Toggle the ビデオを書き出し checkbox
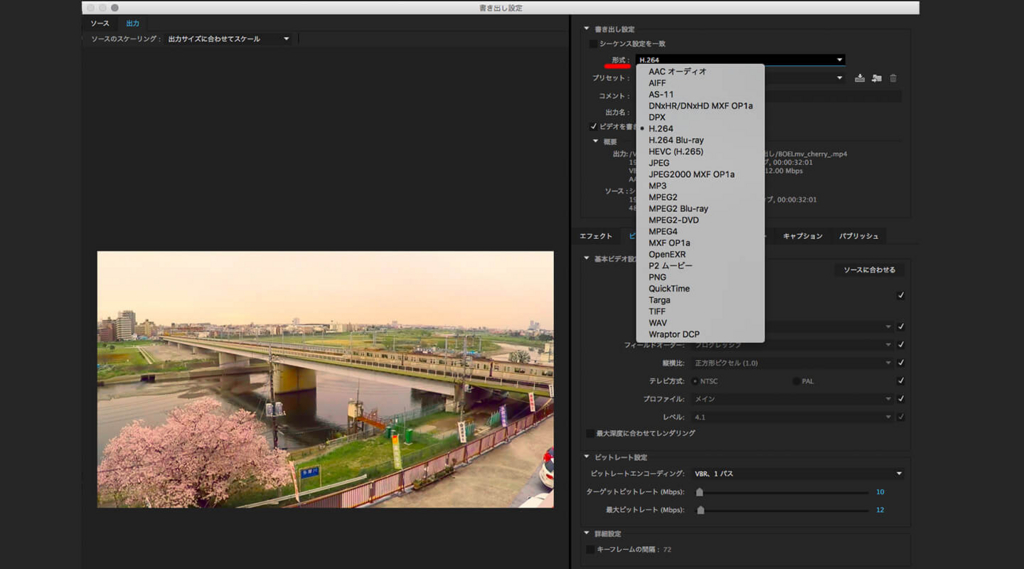The image size is (1024, 569). coord(593,126)
